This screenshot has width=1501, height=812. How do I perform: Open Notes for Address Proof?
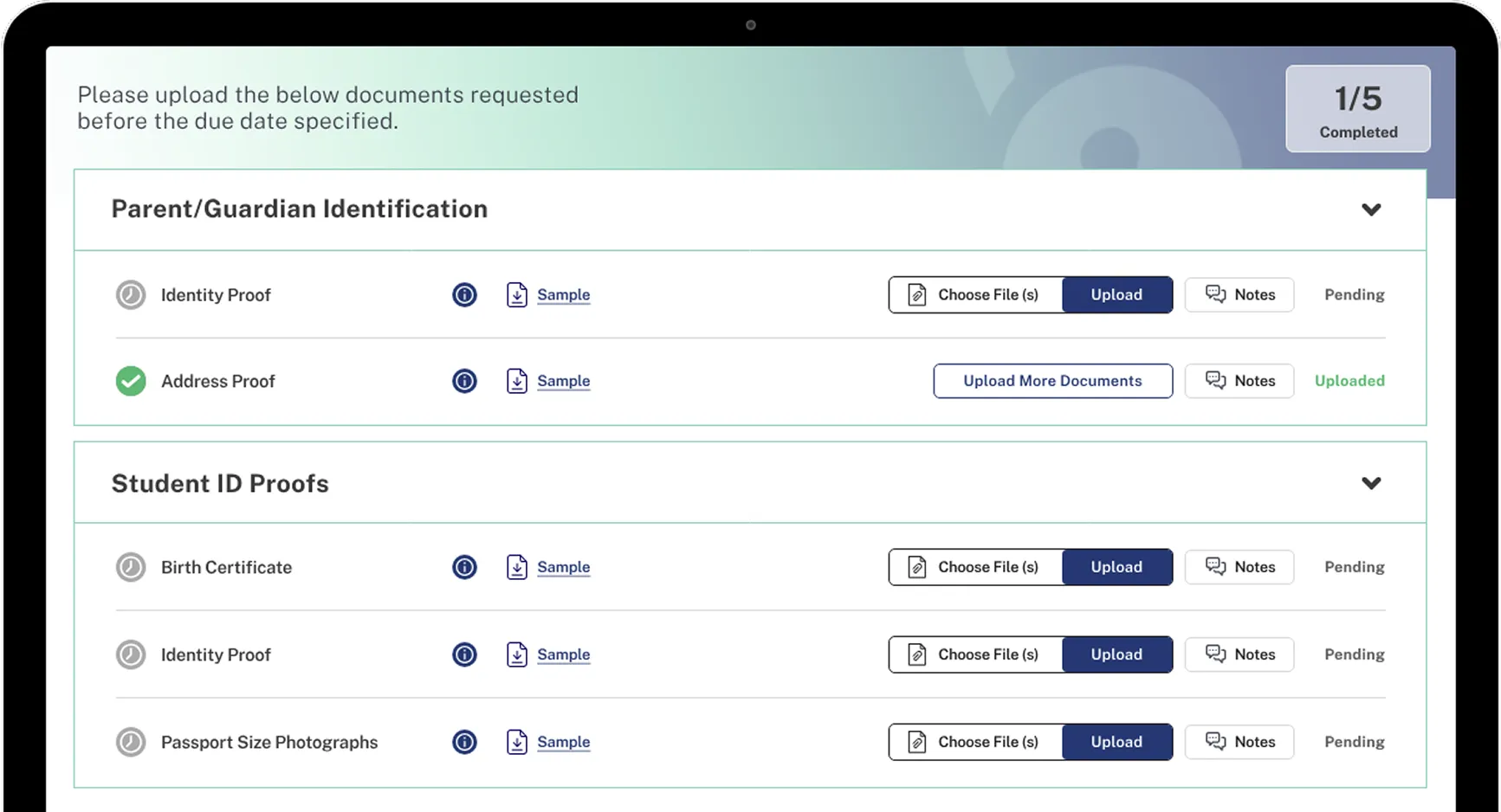click(x=1239, y=381)
